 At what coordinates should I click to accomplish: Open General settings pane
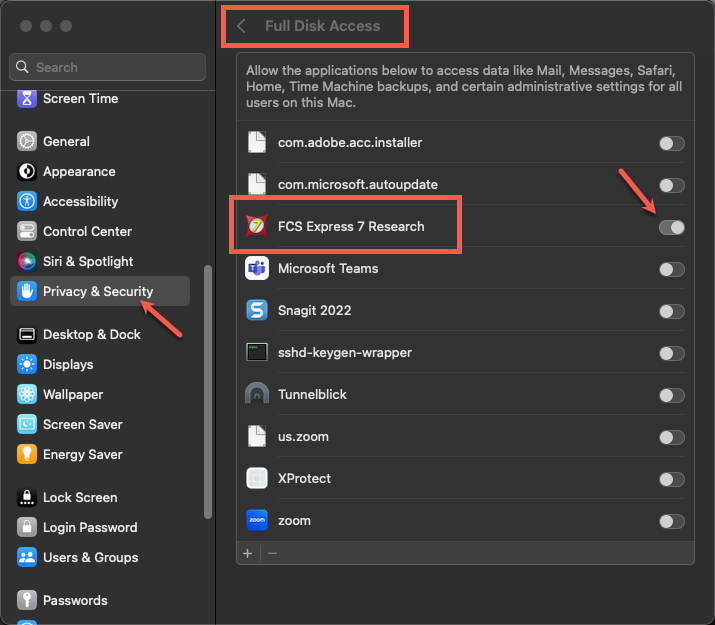tap(100, 141)
